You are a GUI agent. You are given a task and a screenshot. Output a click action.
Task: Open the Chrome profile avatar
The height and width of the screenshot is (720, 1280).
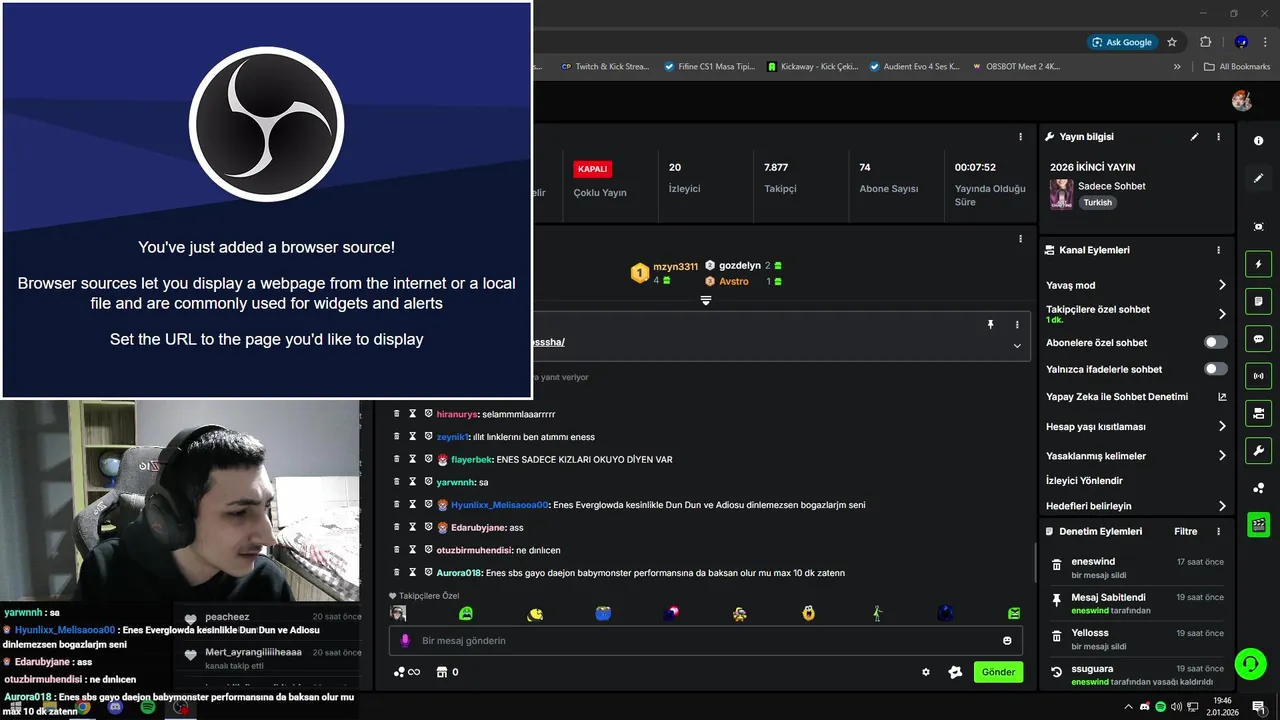[x=1241, y=42]
